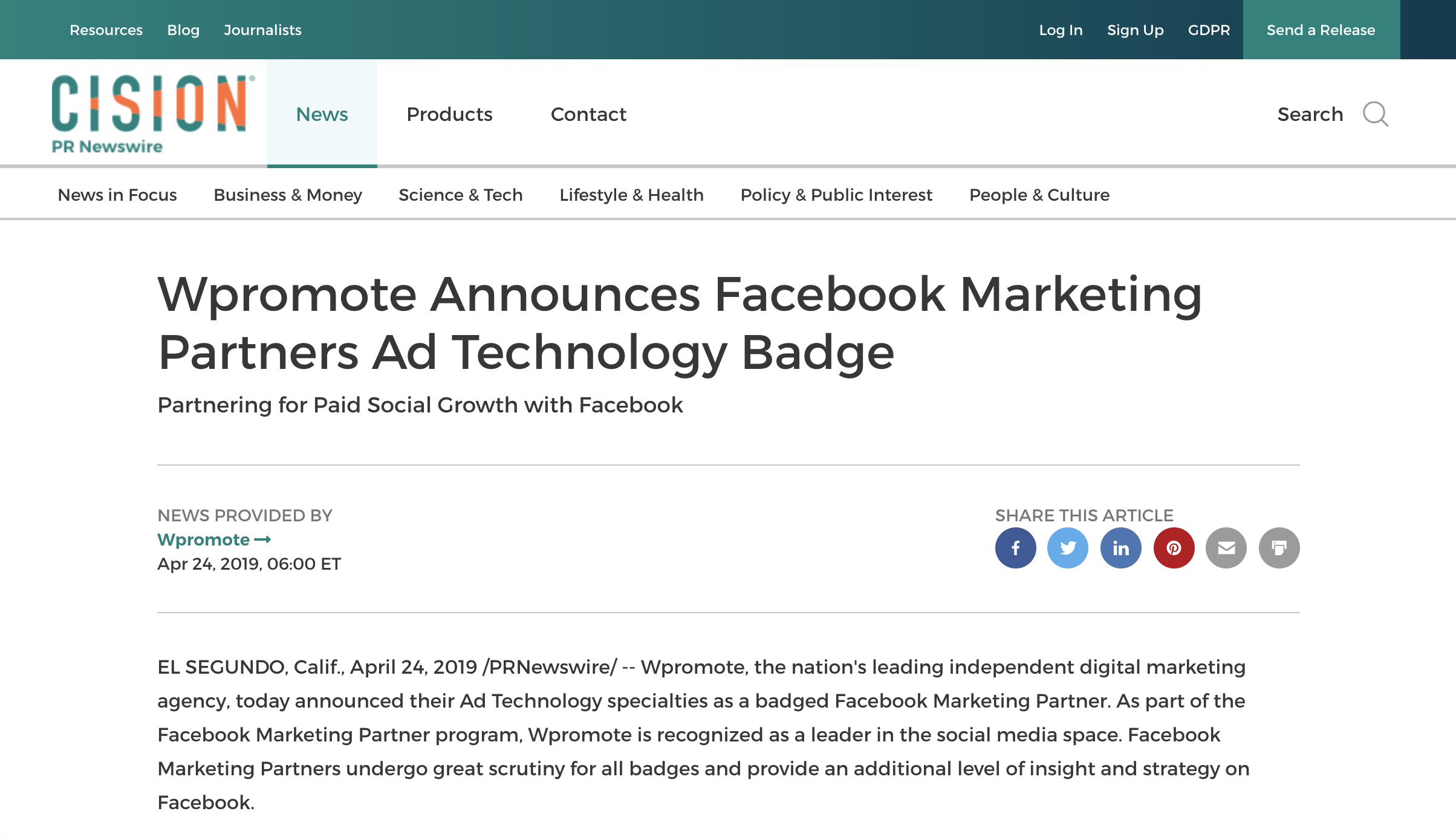
Task: Click Sign Up
Action: pyautogui.click(x=1135, y=30)
